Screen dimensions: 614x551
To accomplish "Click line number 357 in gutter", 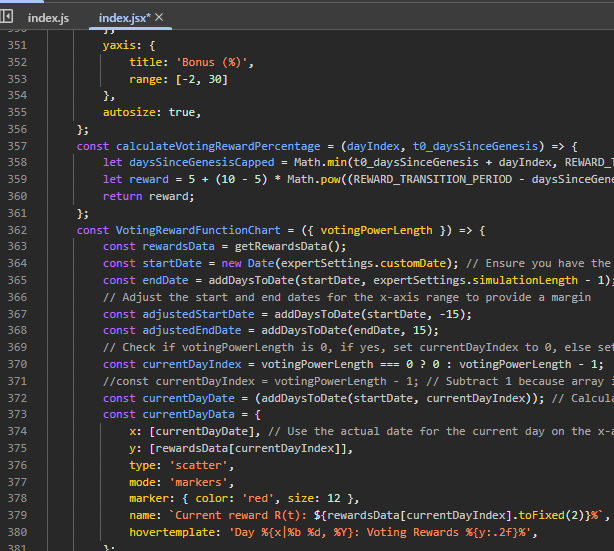I will tap(18, 146).
